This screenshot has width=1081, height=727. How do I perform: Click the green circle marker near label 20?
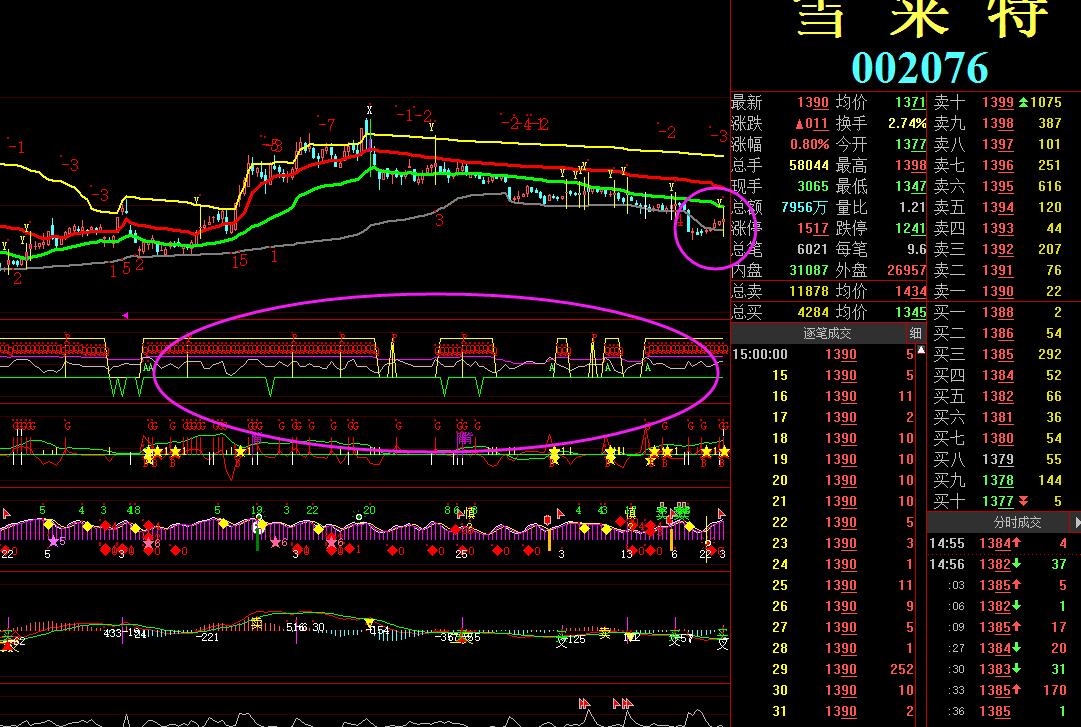(x=358, y=516)
